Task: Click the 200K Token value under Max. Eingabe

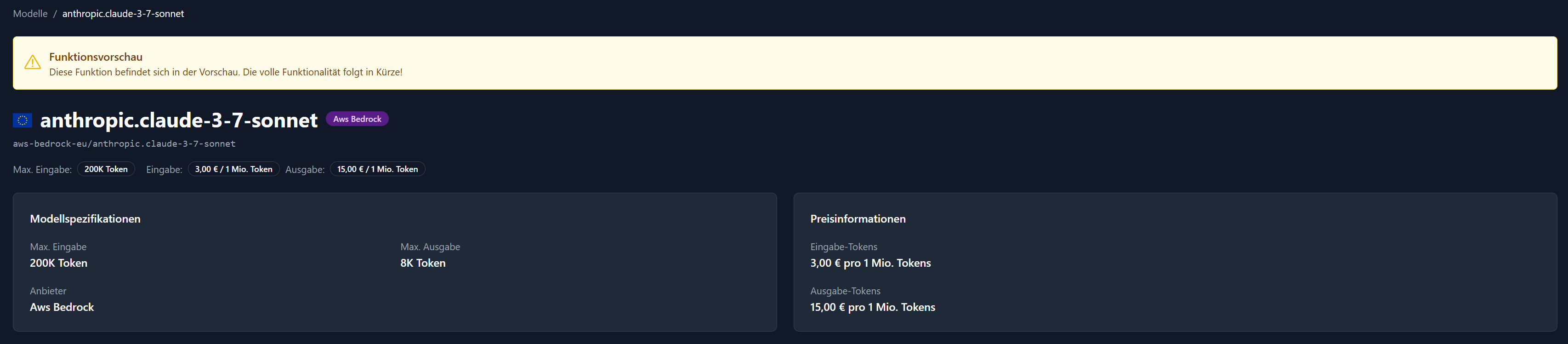Action: click(x=58, y=263)
